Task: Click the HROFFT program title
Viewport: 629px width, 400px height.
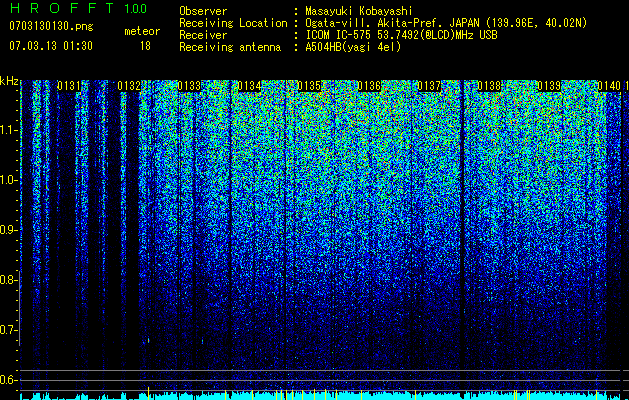Action: (x=62, y=8)
